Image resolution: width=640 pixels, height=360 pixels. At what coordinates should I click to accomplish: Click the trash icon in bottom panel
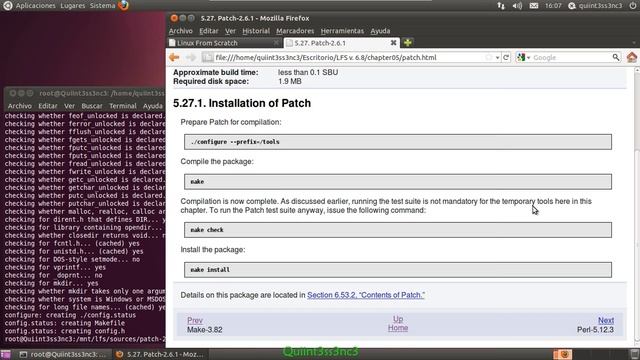(634, 354)
